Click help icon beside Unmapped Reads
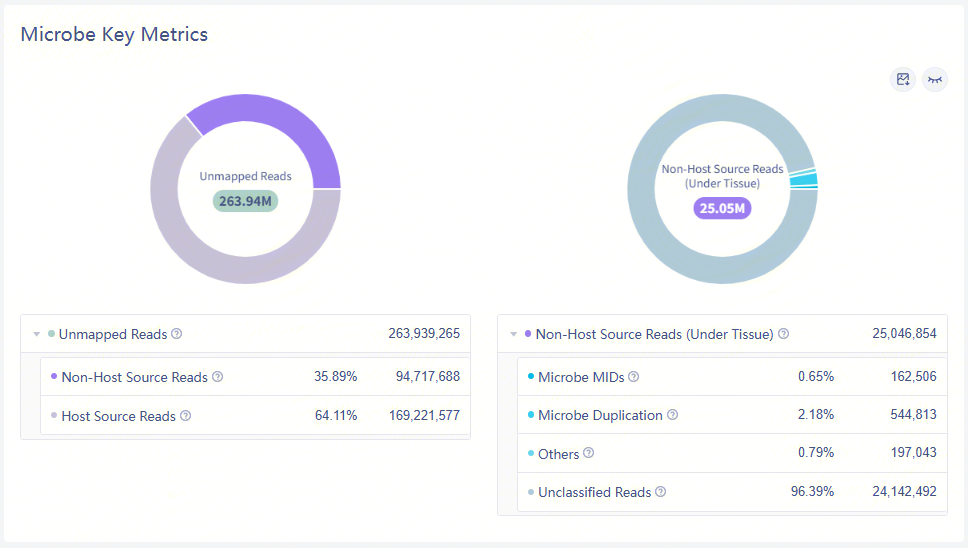This screenshot has width=968, height=548. (x=177, y=334)
